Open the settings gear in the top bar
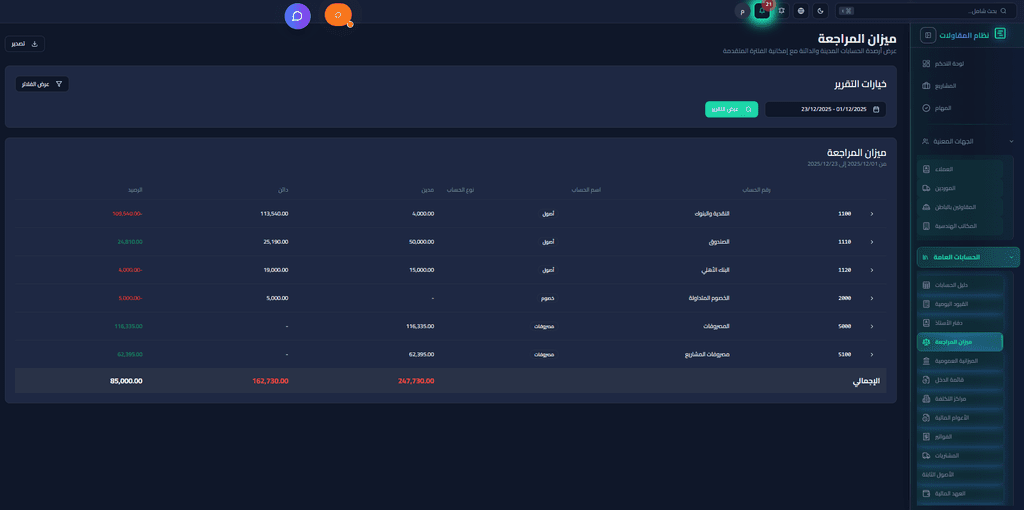 click(x=781, y=11)
